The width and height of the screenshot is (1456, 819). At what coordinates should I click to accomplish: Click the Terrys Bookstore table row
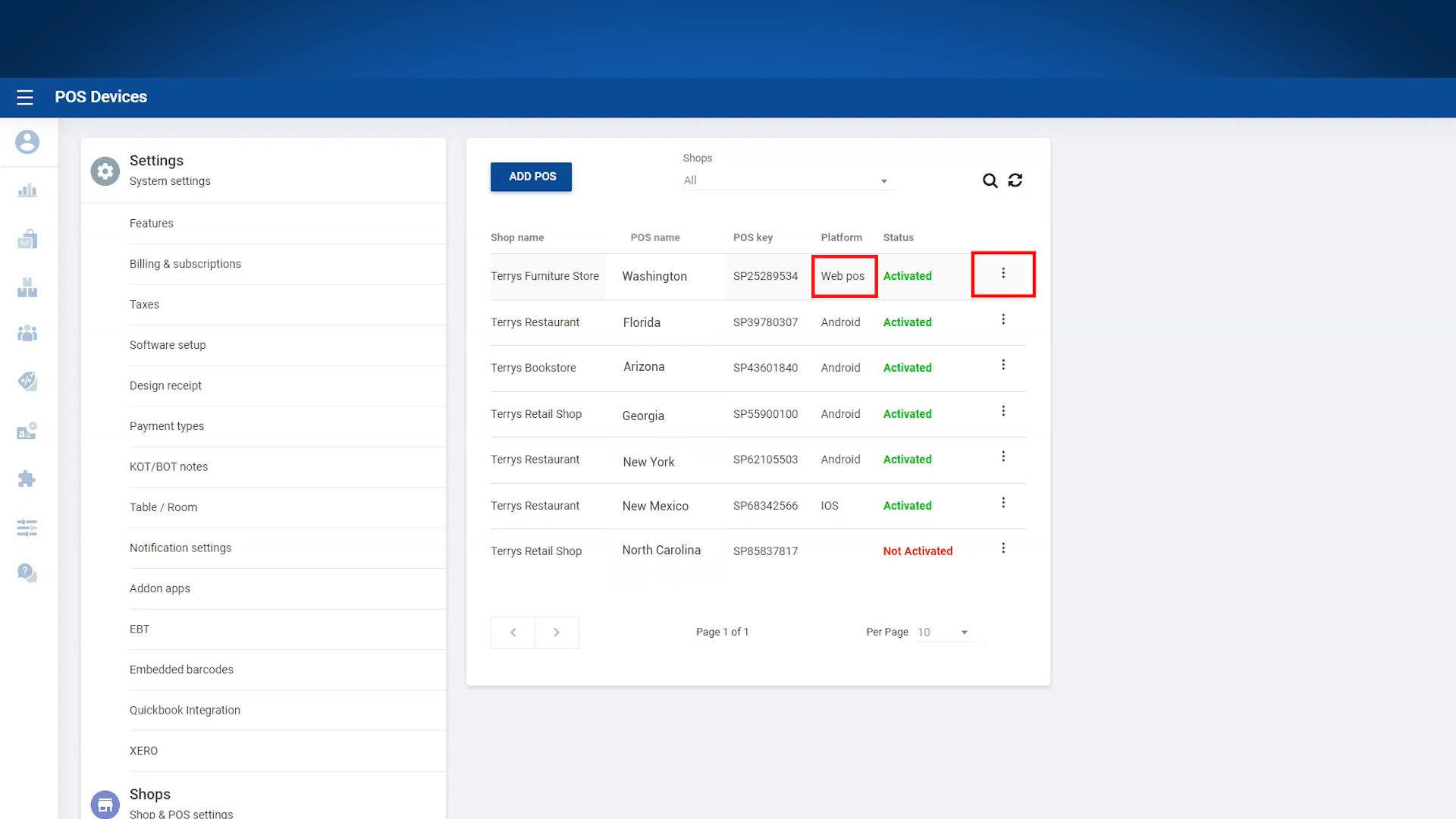(533, 368)
